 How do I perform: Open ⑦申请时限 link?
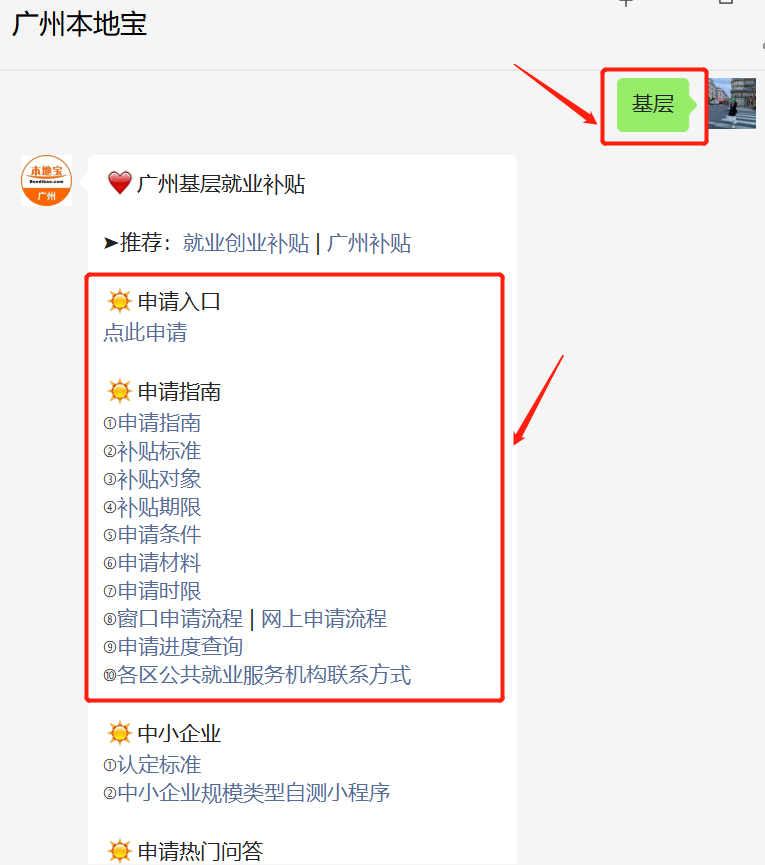(x=152, y=591)
